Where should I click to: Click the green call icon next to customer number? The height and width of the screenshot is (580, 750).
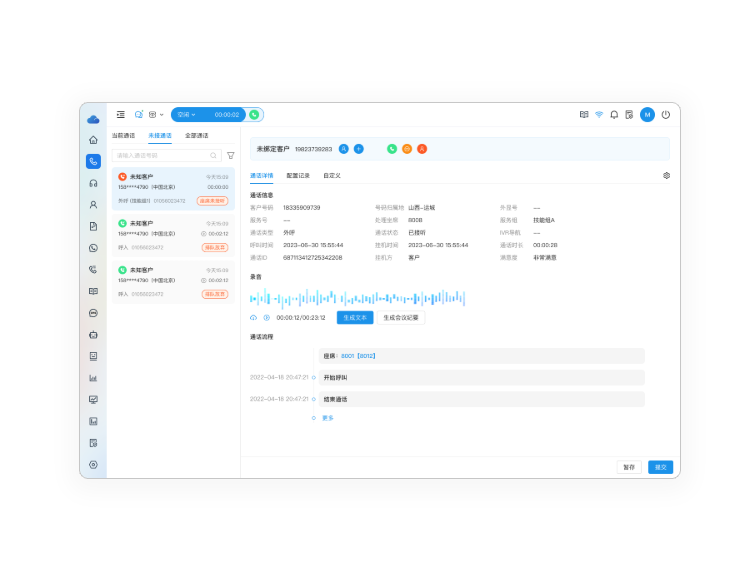coord(392,149)
